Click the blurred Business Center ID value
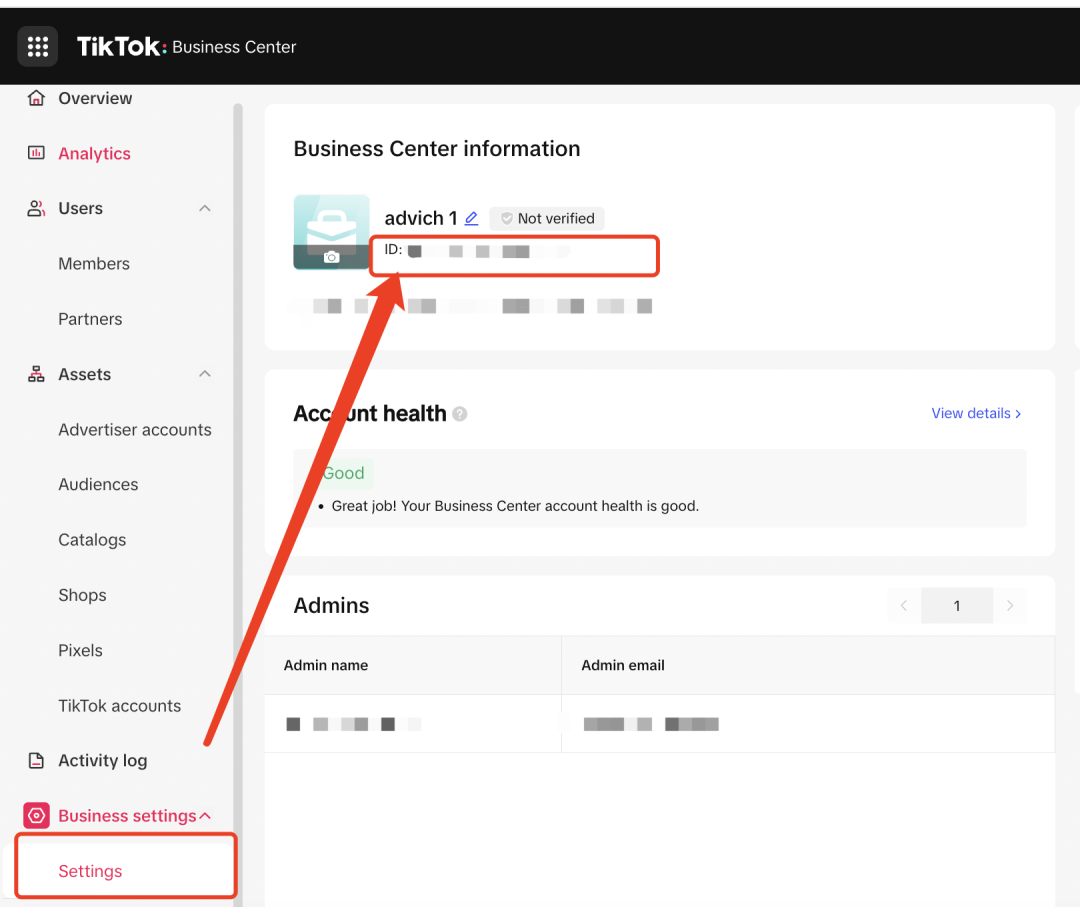This screenshot has width=1080, height=907. coord(488,251)
